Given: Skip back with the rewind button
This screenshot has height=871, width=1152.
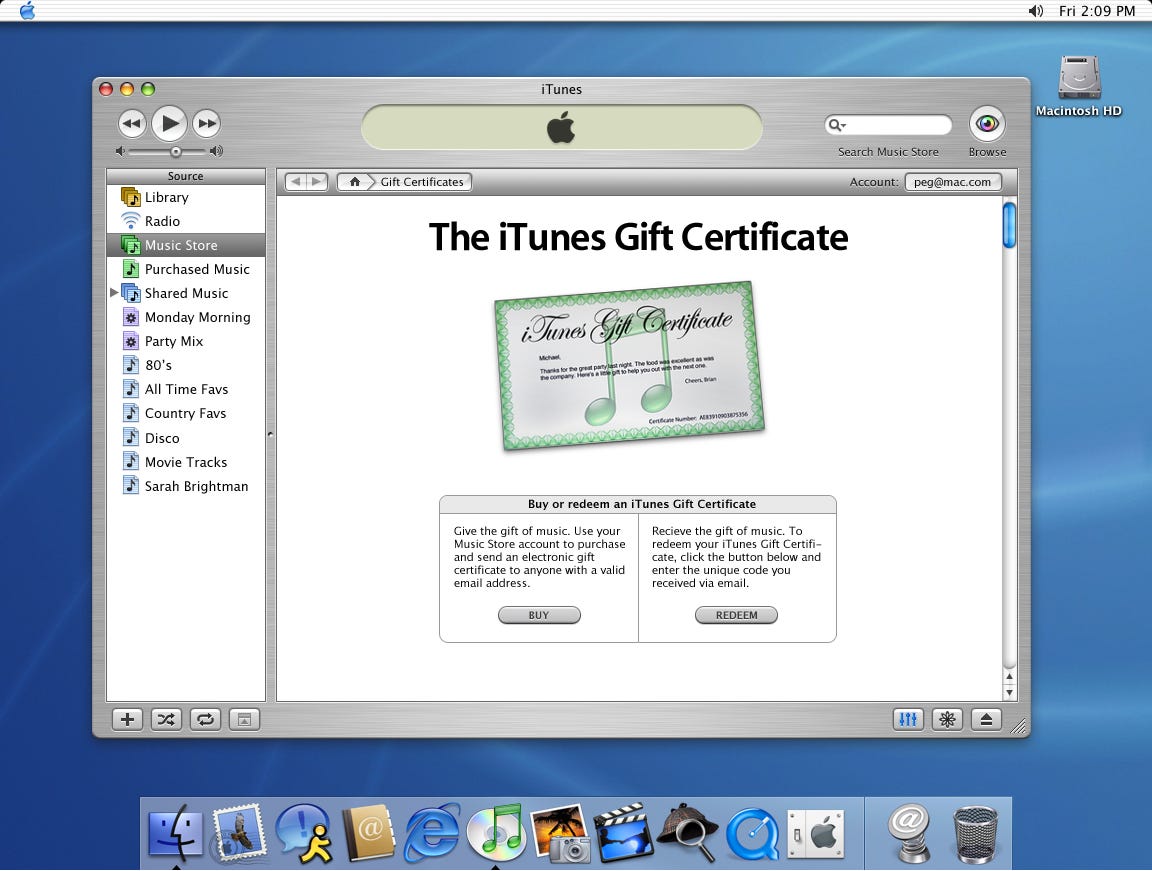Looking at the screenshot, I should [x=132, y=123].
